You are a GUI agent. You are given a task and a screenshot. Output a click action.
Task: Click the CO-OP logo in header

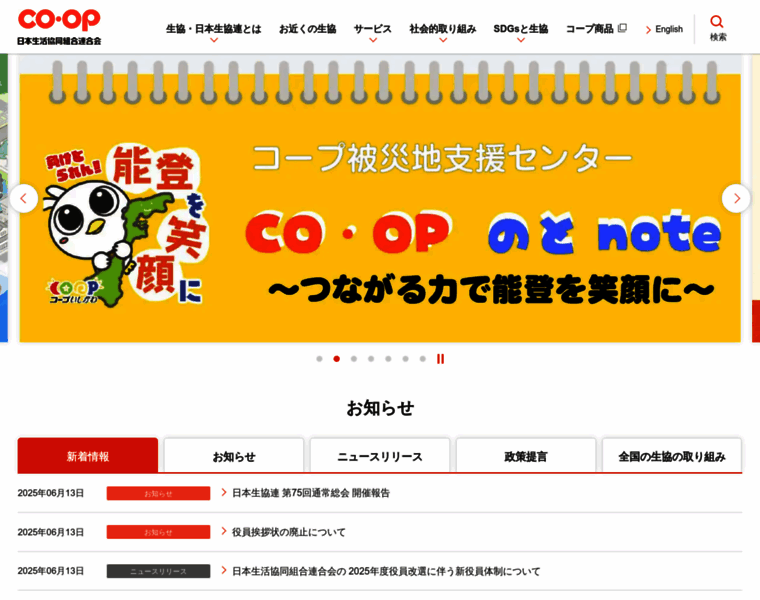(59, 27)
